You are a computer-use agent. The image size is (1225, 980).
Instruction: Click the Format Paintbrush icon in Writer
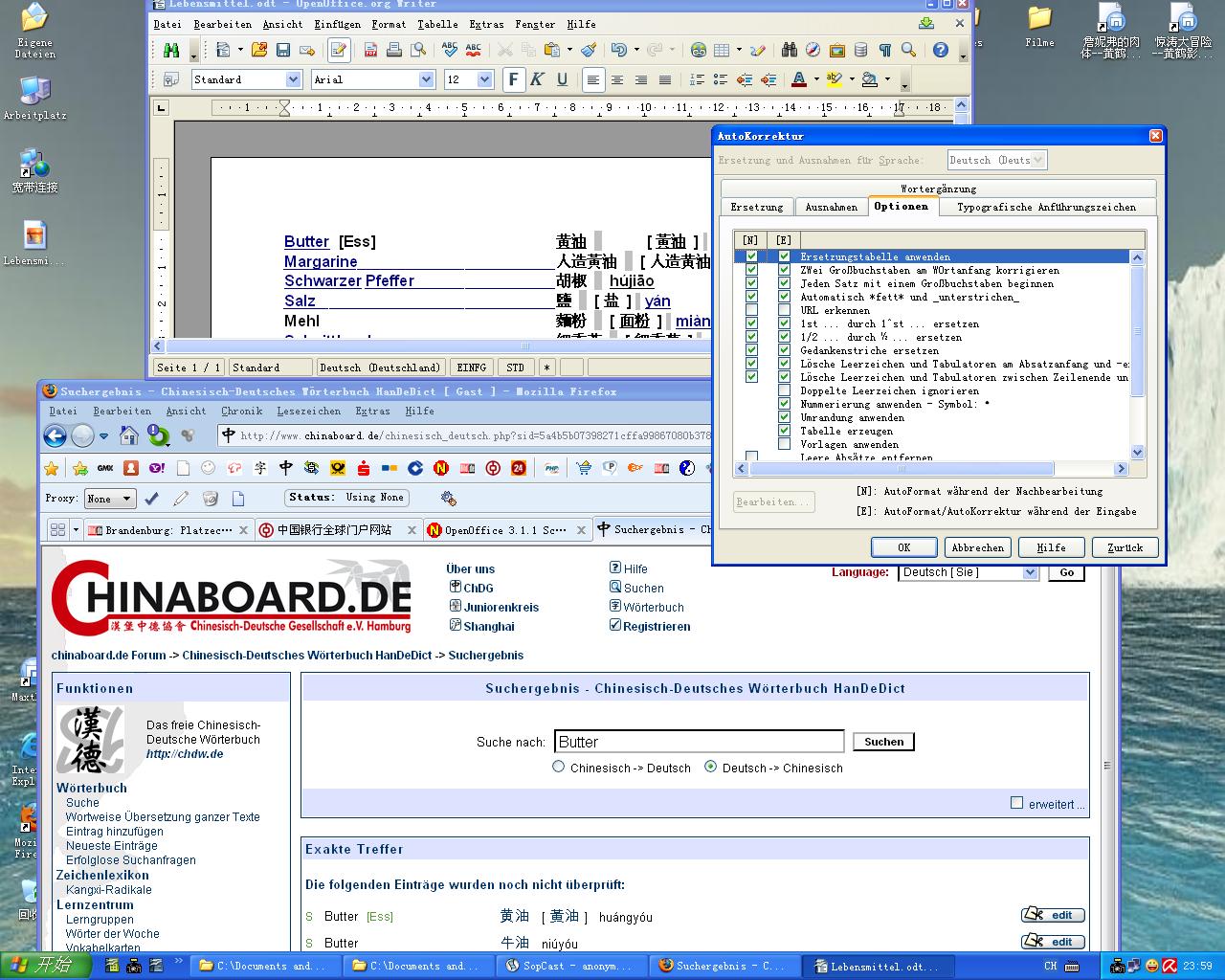(x=590, y=50)
